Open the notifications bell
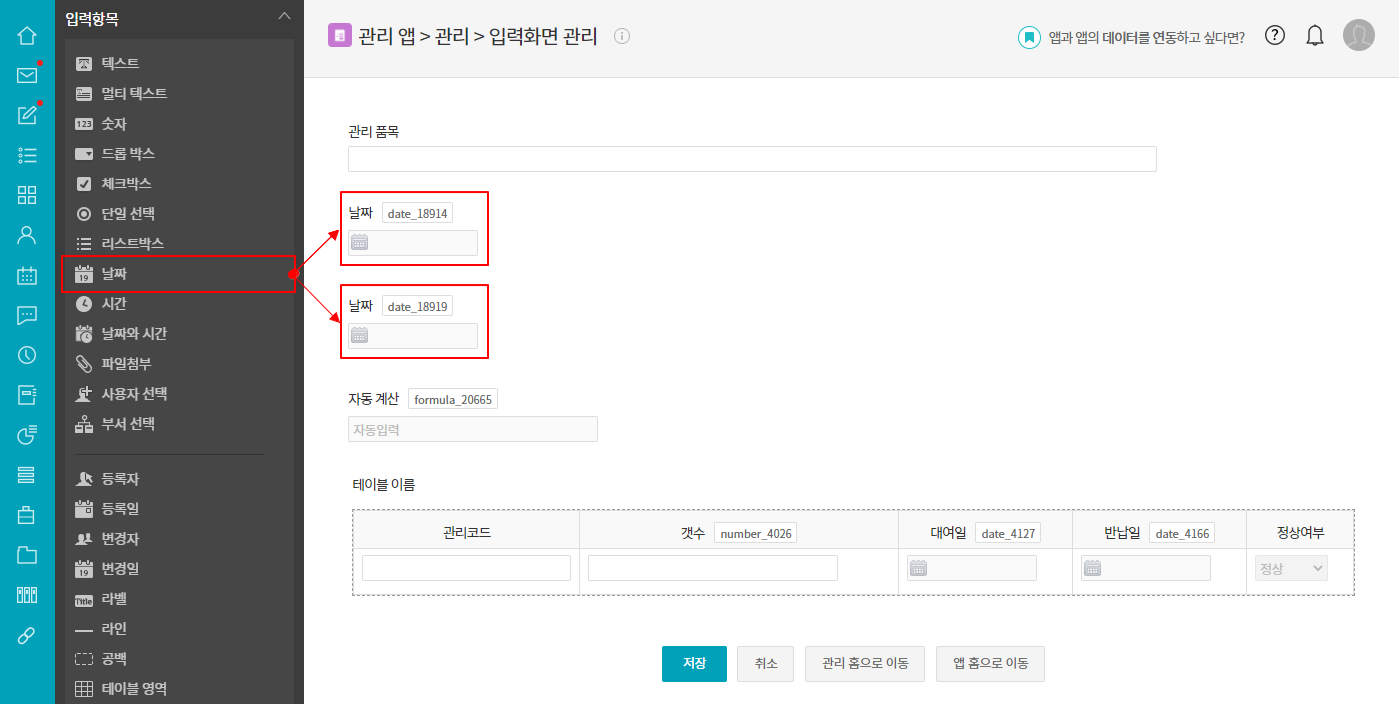The width and height of the screenshot is (1399, 704). pos(1315,36)
